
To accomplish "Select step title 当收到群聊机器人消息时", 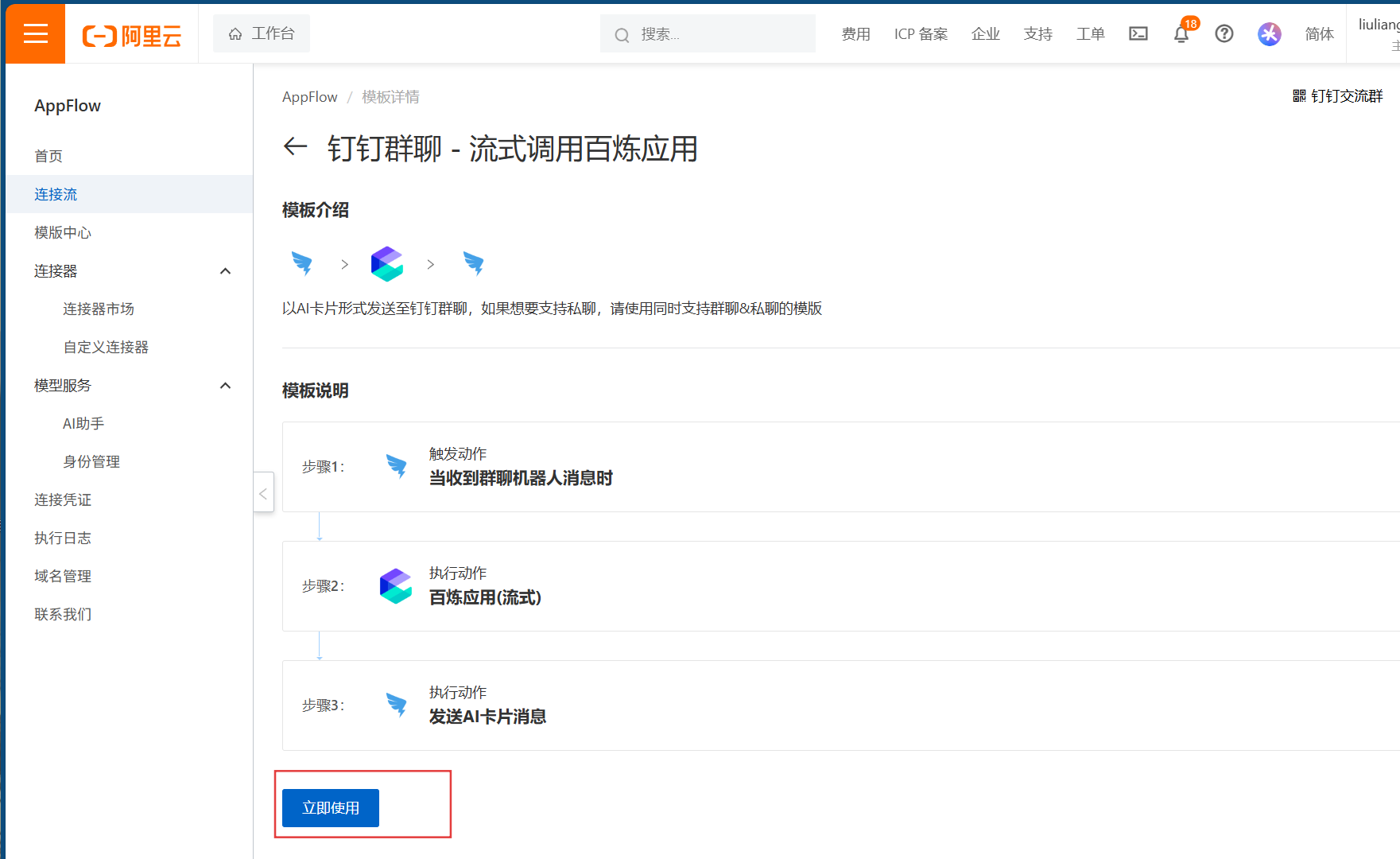I will pos(521,478).
